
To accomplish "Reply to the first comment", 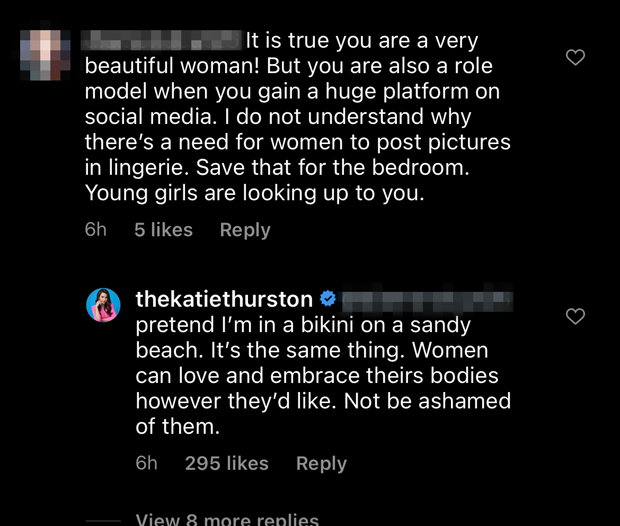I will click(245, 230).
